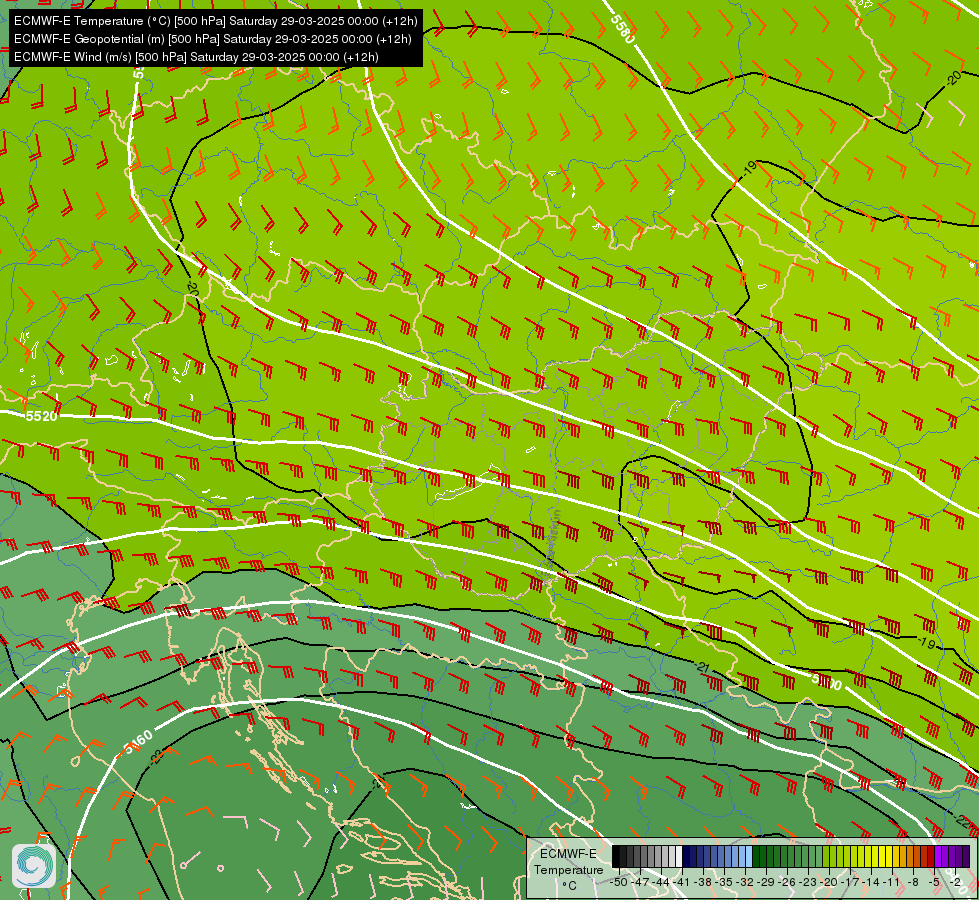
Task: Click the legend's -20 tick label
Action: coord(829,882)
